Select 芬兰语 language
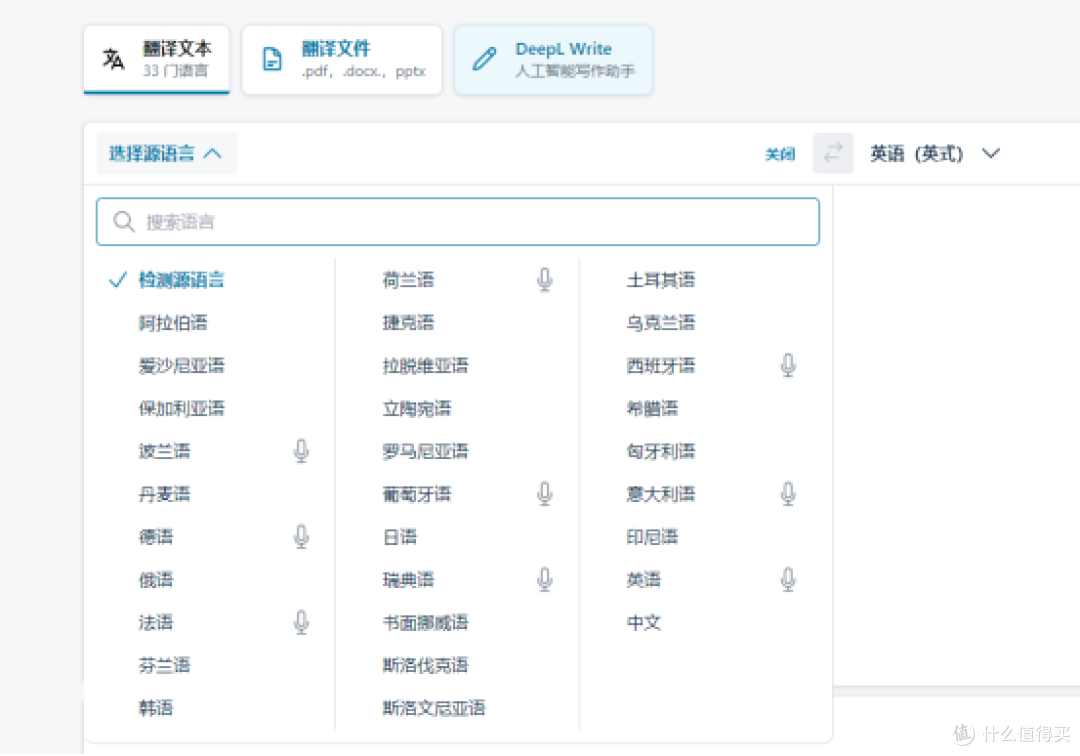The height and width of the screenshot is (756, 1080). (x=164, y=665)
